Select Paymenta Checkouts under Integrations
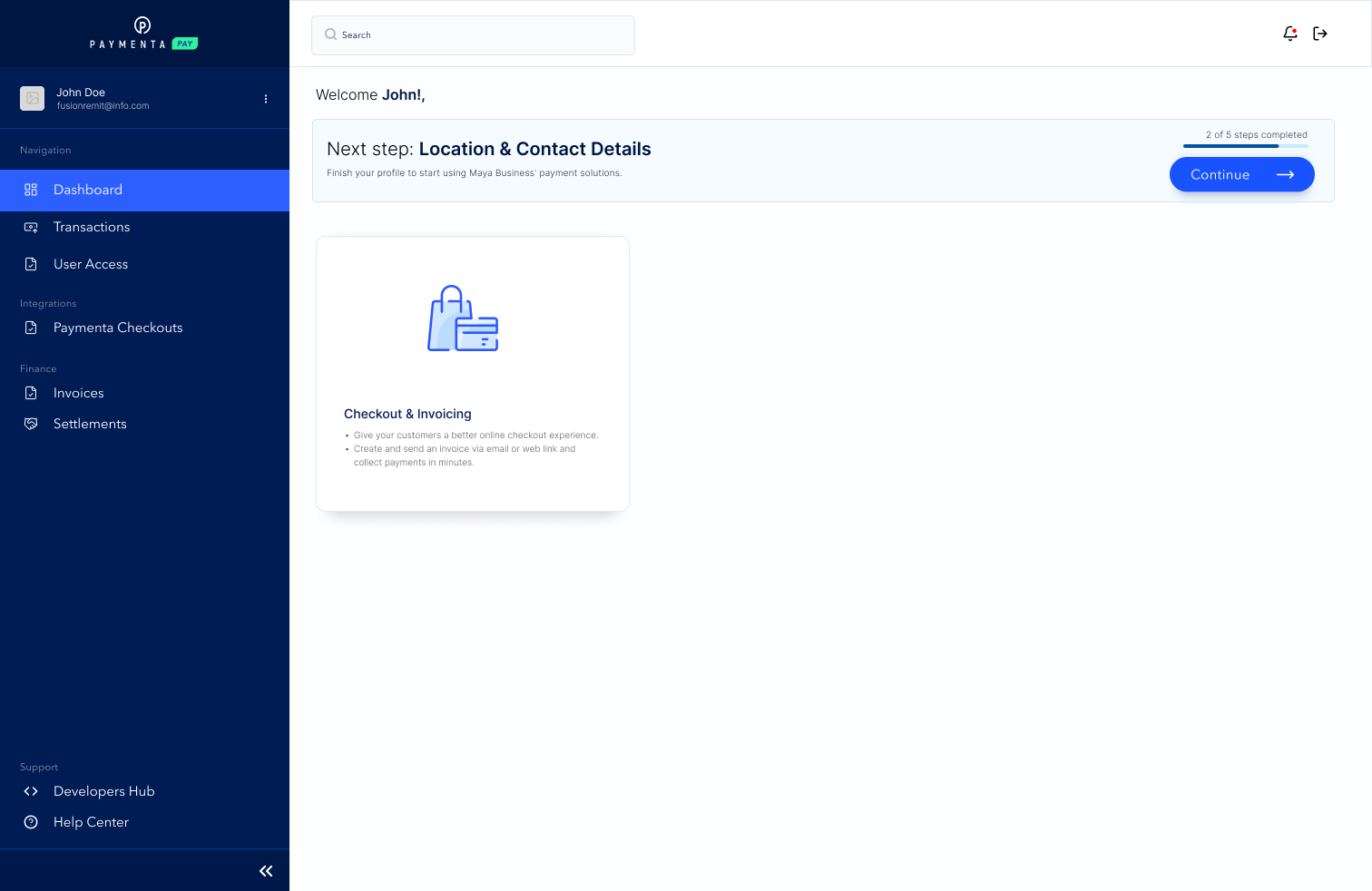The width and height of the screenshot is (1372, 891). 118,328
